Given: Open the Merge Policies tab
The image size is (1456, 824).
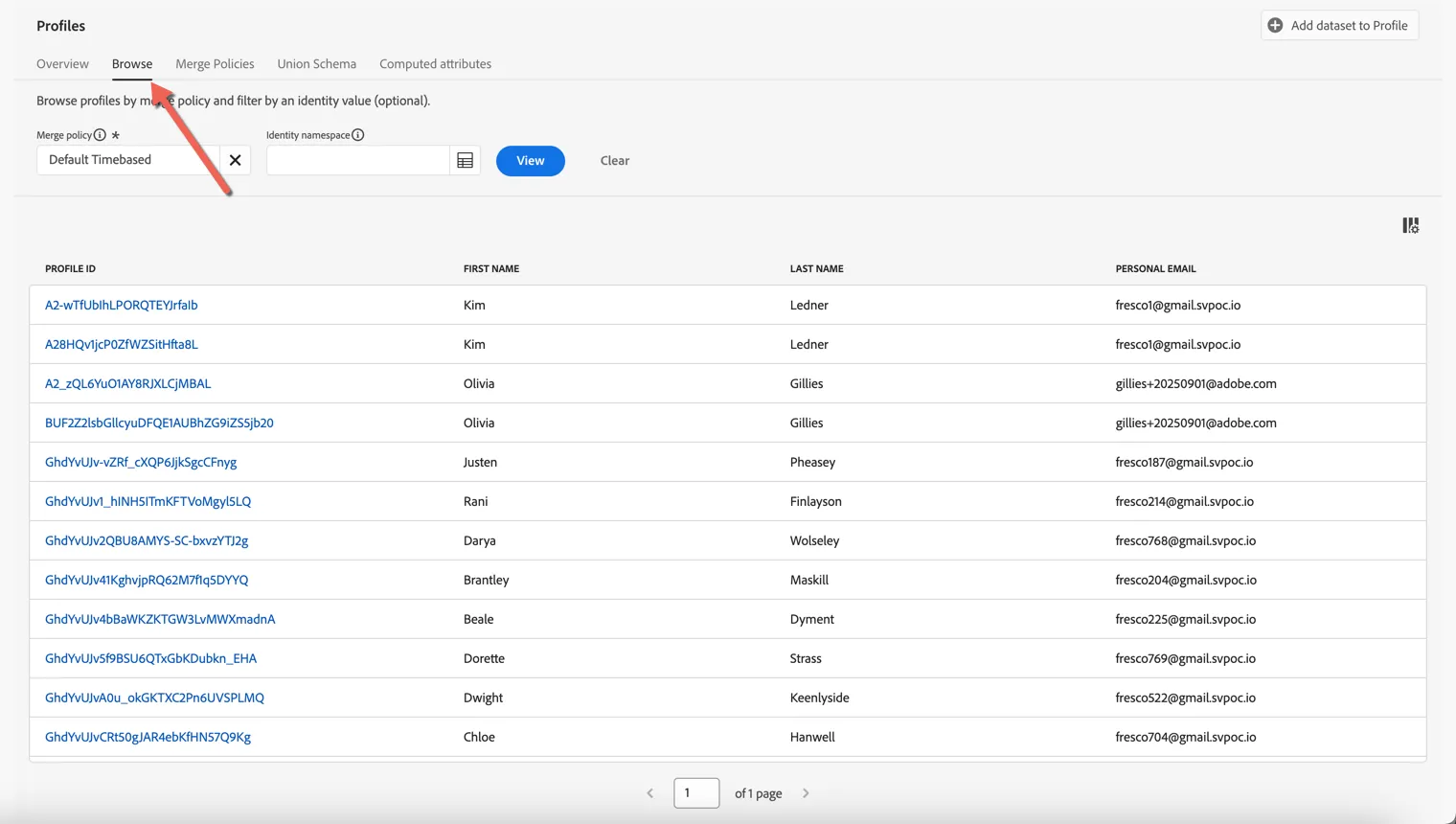Looking at the screenshot, I should (215, 64).
